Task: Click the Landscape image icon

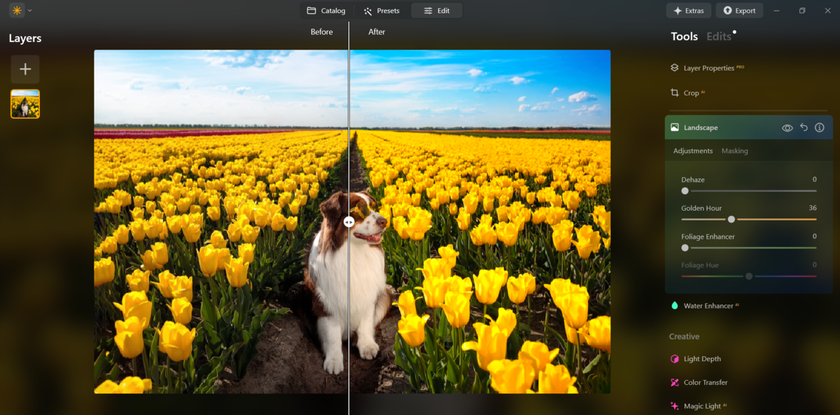Action: click(674, 127)
